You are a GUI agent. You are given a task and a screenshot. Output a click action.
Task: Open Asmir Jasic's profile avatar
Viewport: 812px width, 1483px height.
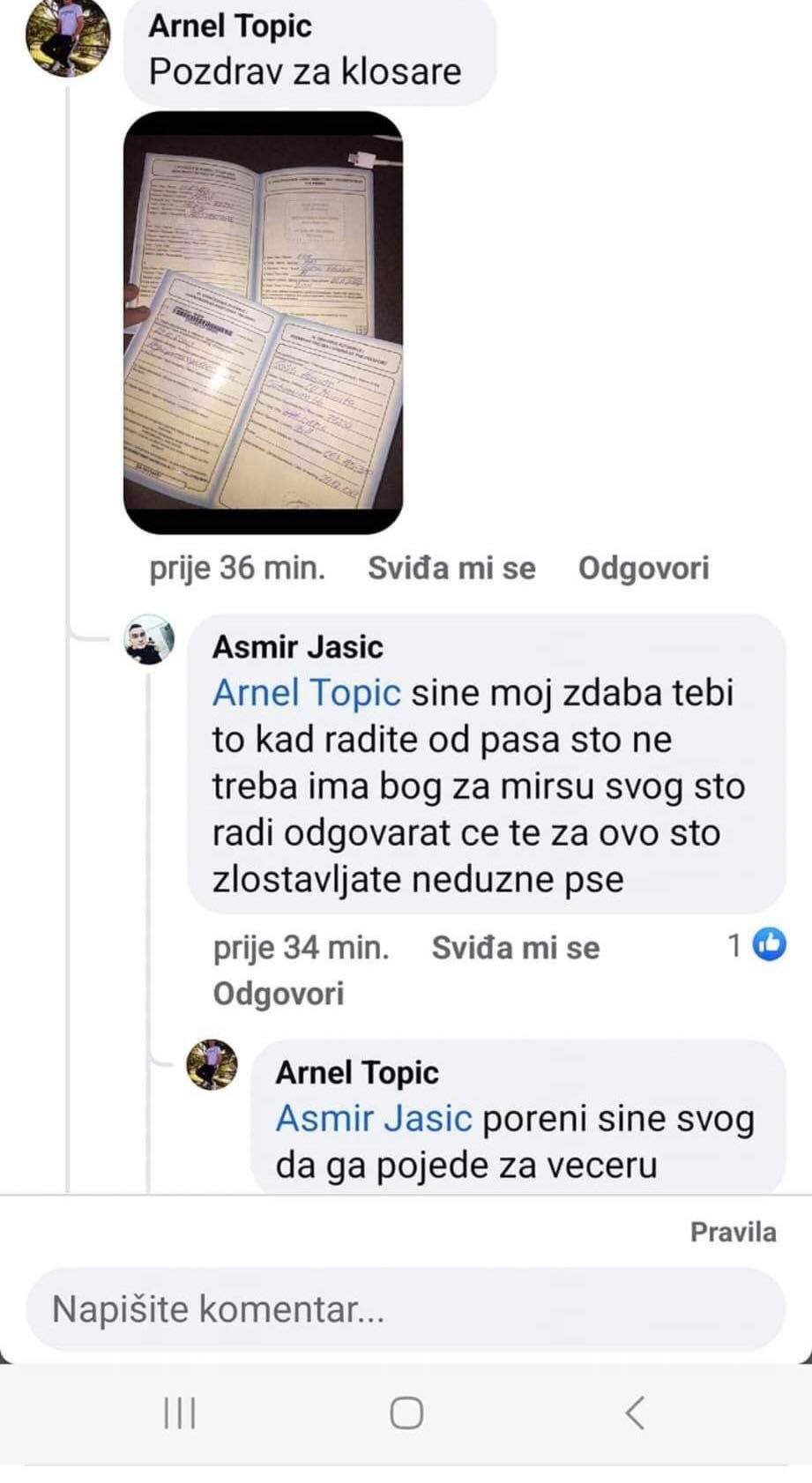pyautogui.click(x=149, y=639)
